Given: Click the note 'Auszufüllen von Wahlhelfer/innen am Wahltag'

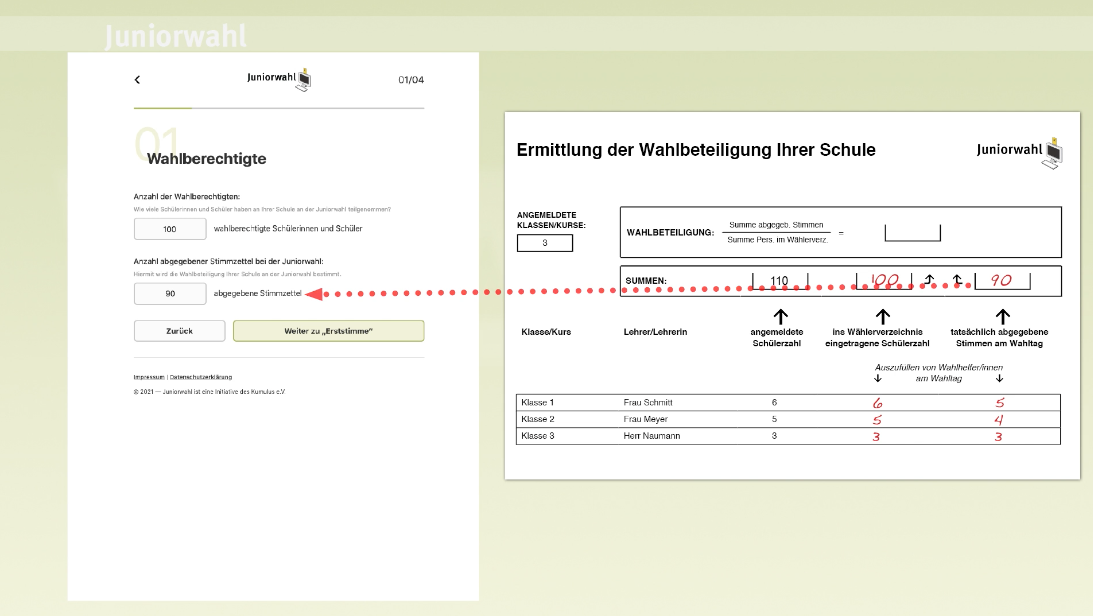Looking at the screenshot, I should pos(939,373).
